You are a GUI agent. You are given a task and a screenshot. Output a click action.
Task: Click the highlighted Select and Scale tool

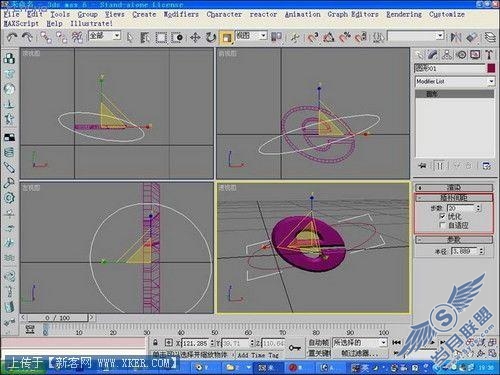(x=226, y=37)
